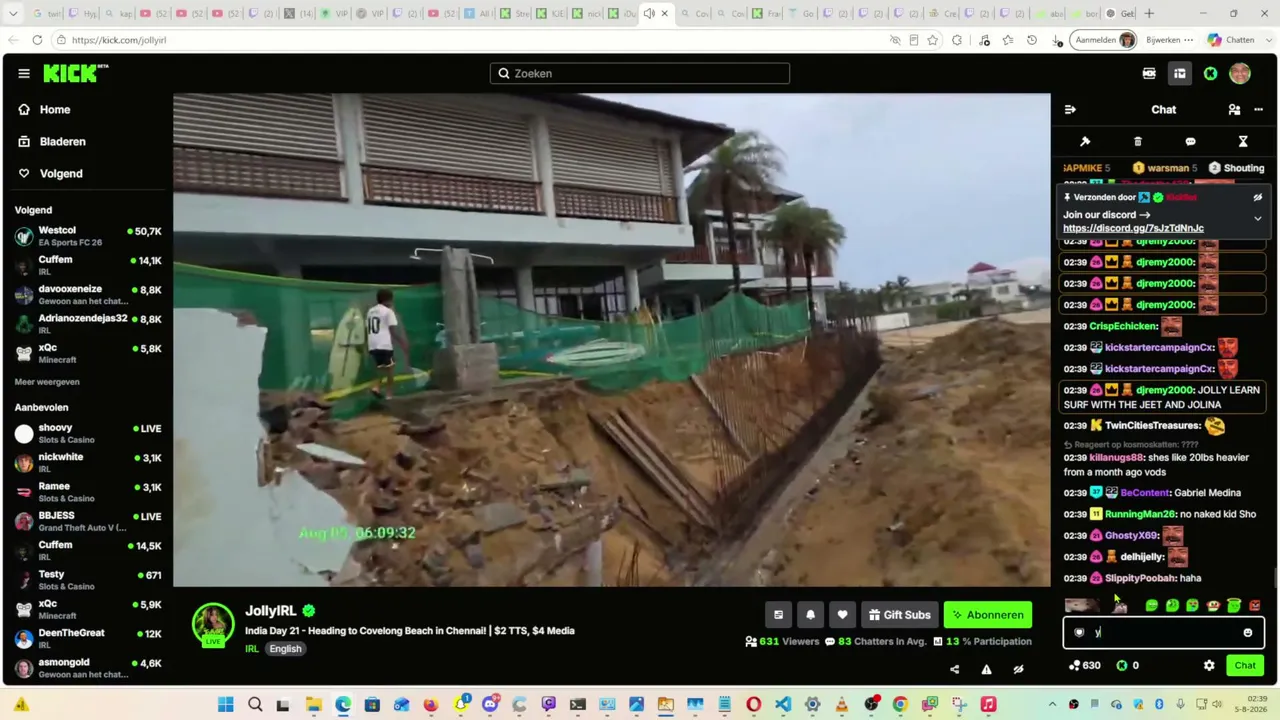Open the hamburger sidebar menu
This screenshot has height=720, width=1280.
(24, 73)
